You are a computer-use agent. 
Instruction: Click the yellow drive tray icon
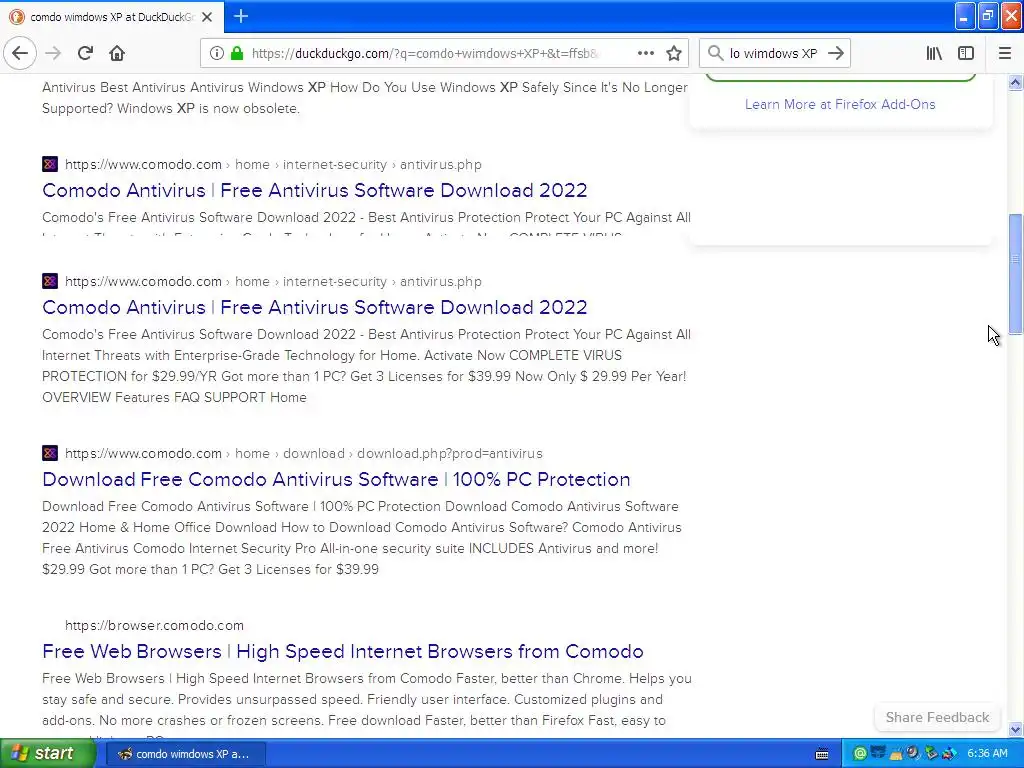[896, 754]
